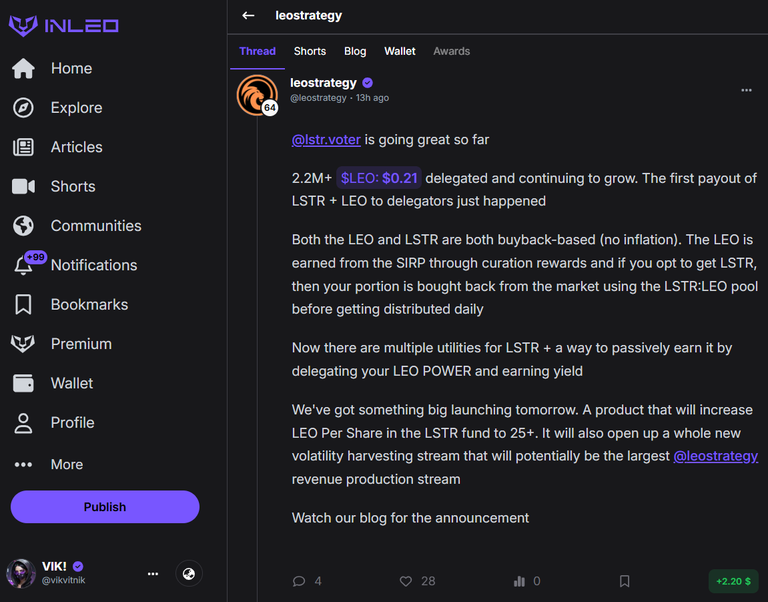
Task: Open the leostrategy profile avatar
Action: point(257,95)
